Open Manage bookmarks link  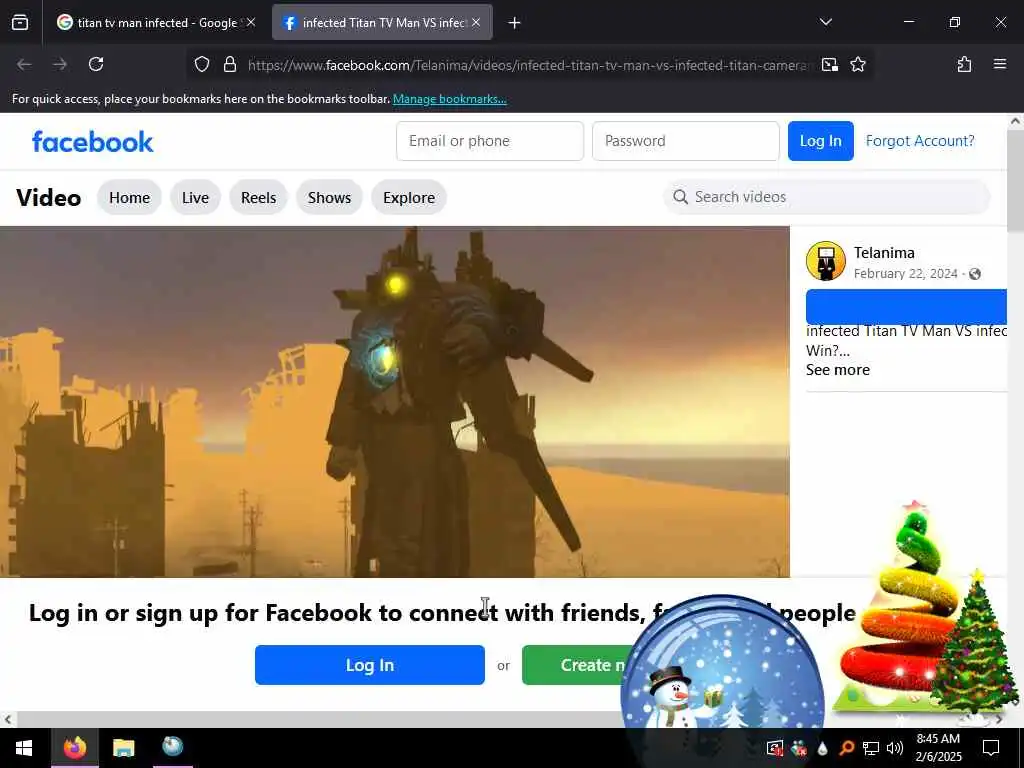click(449, 99)
